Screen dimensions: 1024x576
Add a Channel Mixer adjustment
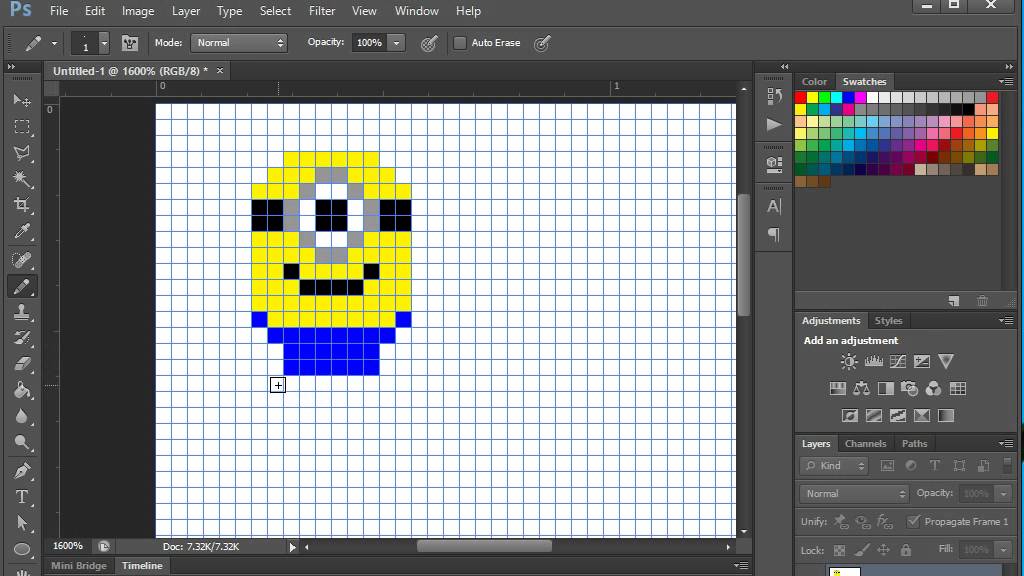pyautogui.click(x=933, y=389)
